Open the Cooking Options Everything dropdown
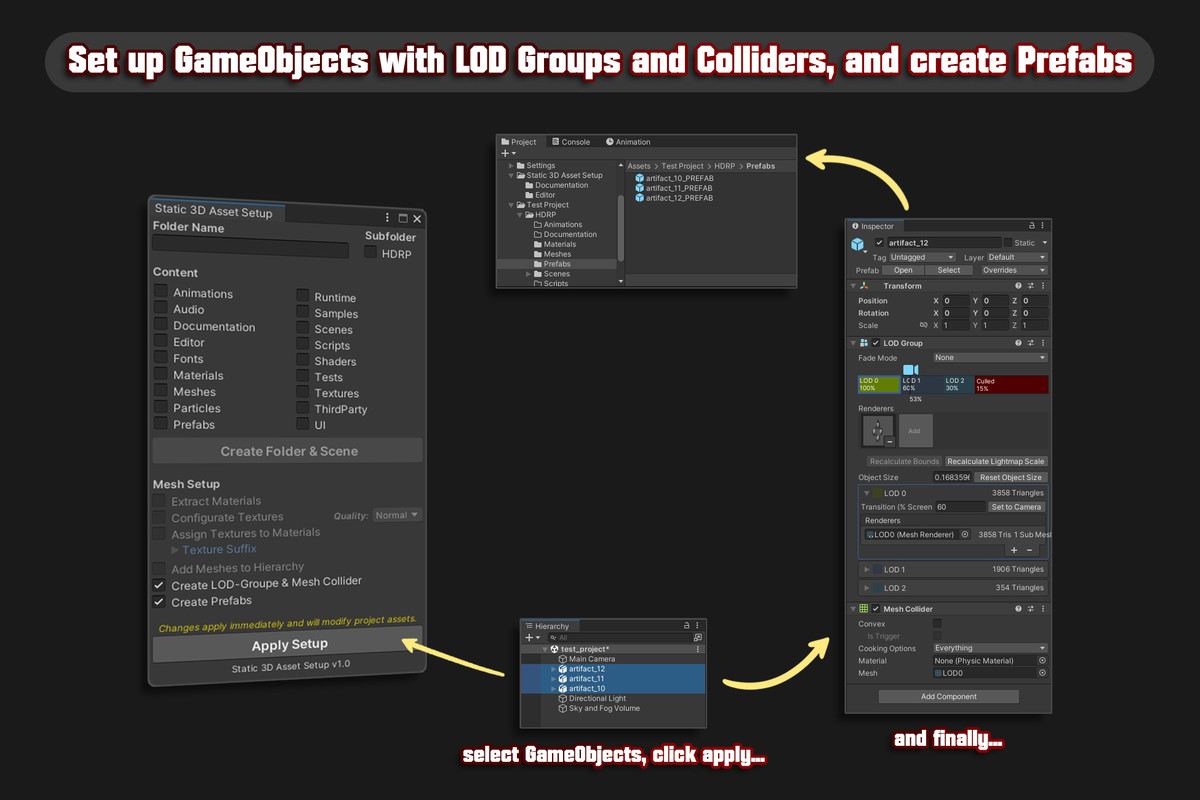This screenshot has width=1200, height=800. tap(988, 648)
